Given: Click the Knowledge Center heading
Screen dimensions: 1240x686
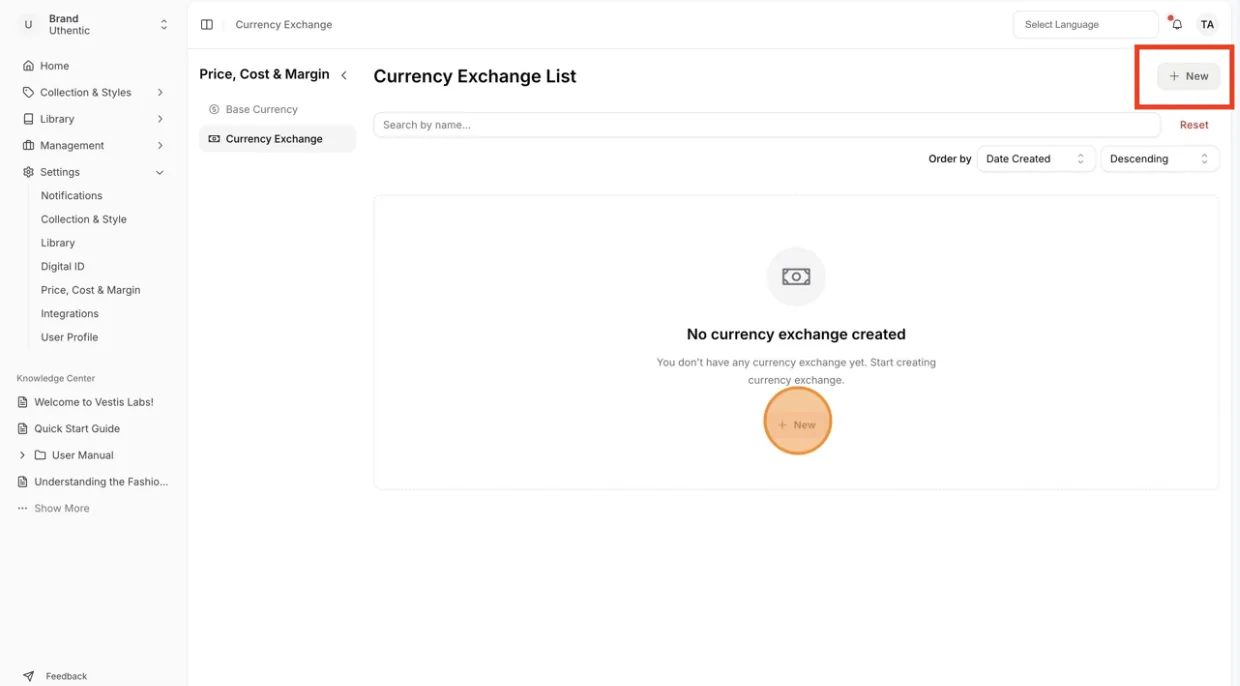Looking at the screenshot, I should click(x=56, y=378).
